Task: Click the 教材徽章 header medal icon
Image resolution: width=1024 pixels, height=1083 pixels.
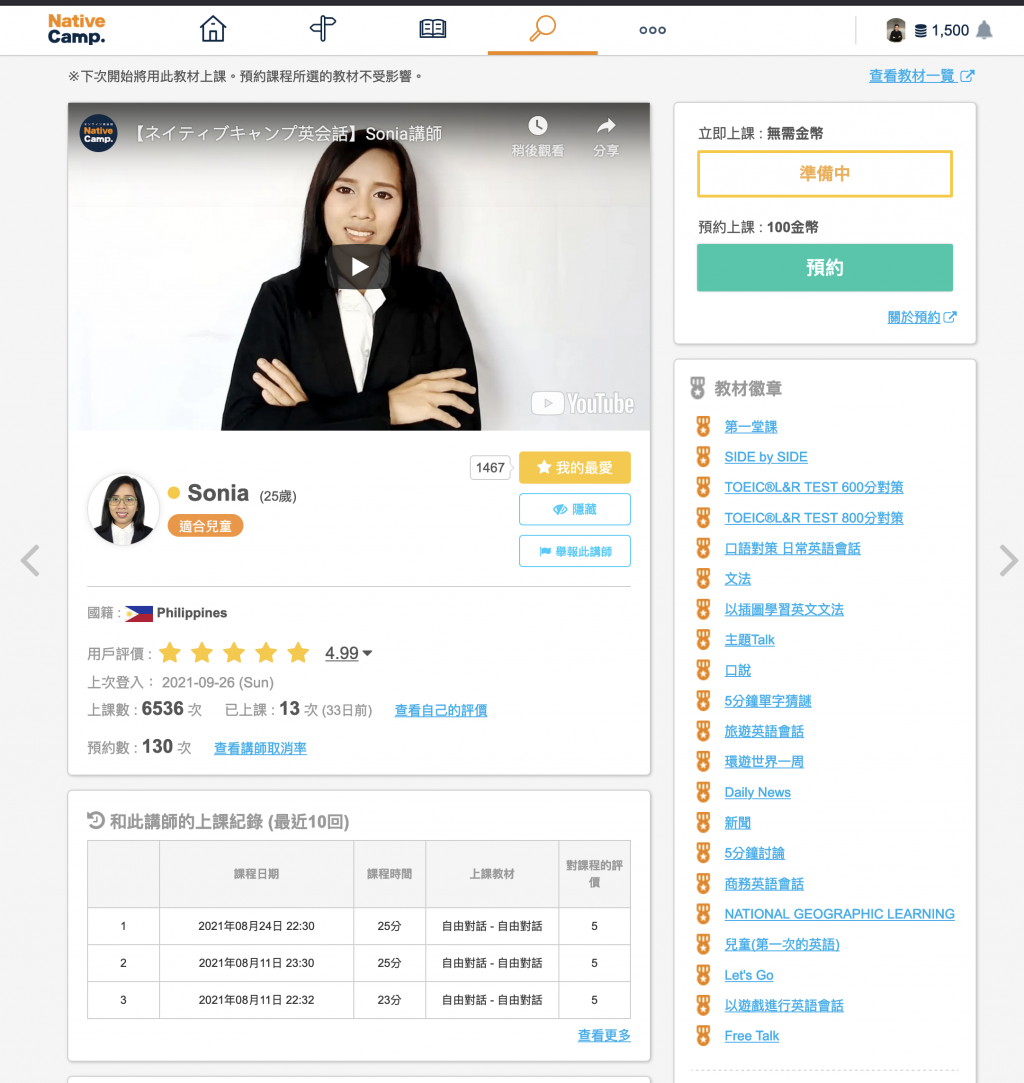Action: pyautogui.click(x=697, y=388)
